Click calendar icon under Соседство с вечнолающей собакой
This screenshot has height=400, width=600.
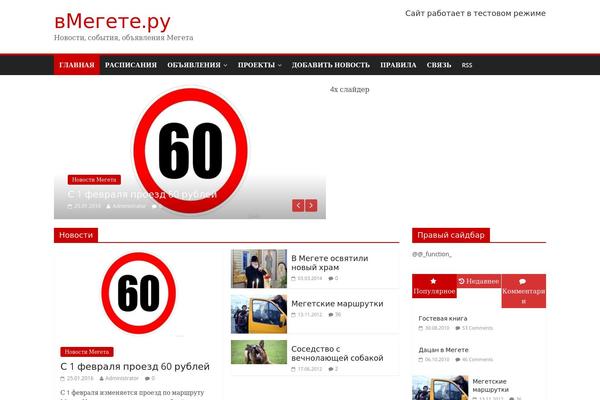[x=293, y=369]
